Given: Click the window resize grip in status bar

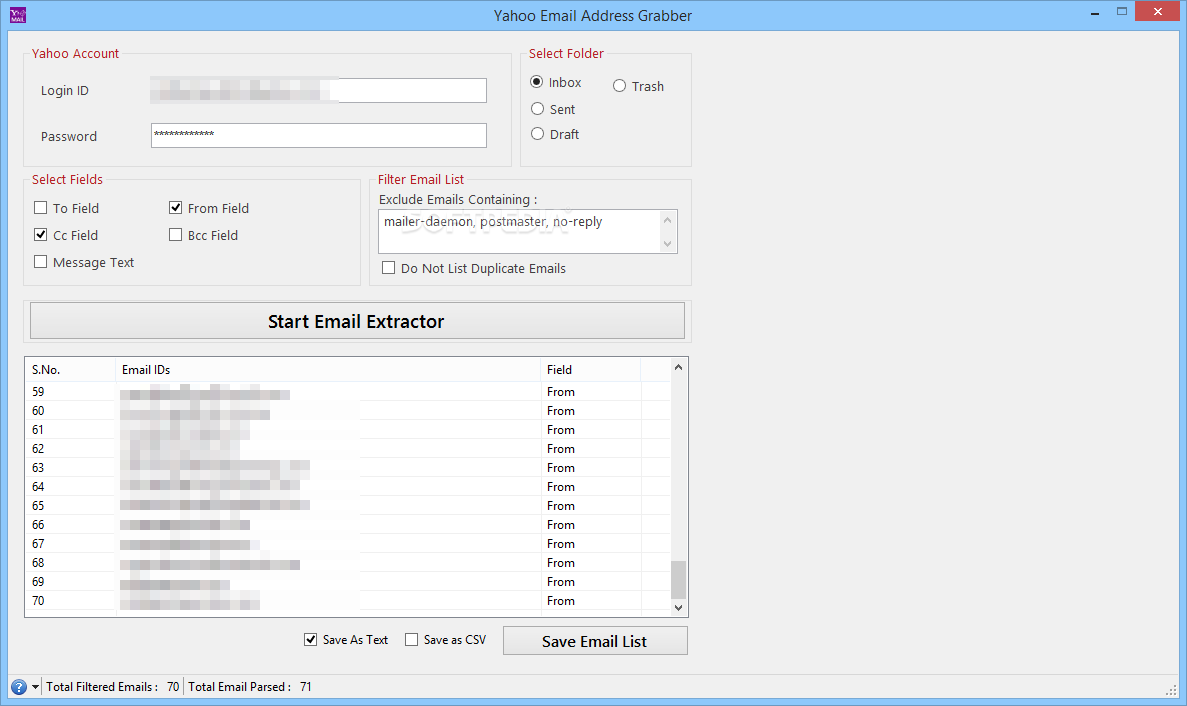Looking at the screenshot, I should click(1171, 689).
